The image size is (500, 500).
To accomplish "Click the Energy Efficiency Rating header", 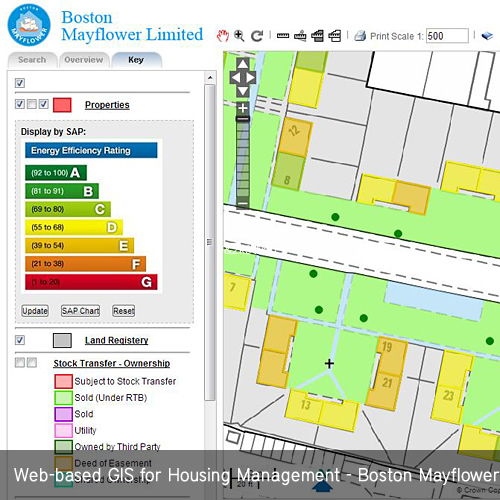I will pos(91,150).
